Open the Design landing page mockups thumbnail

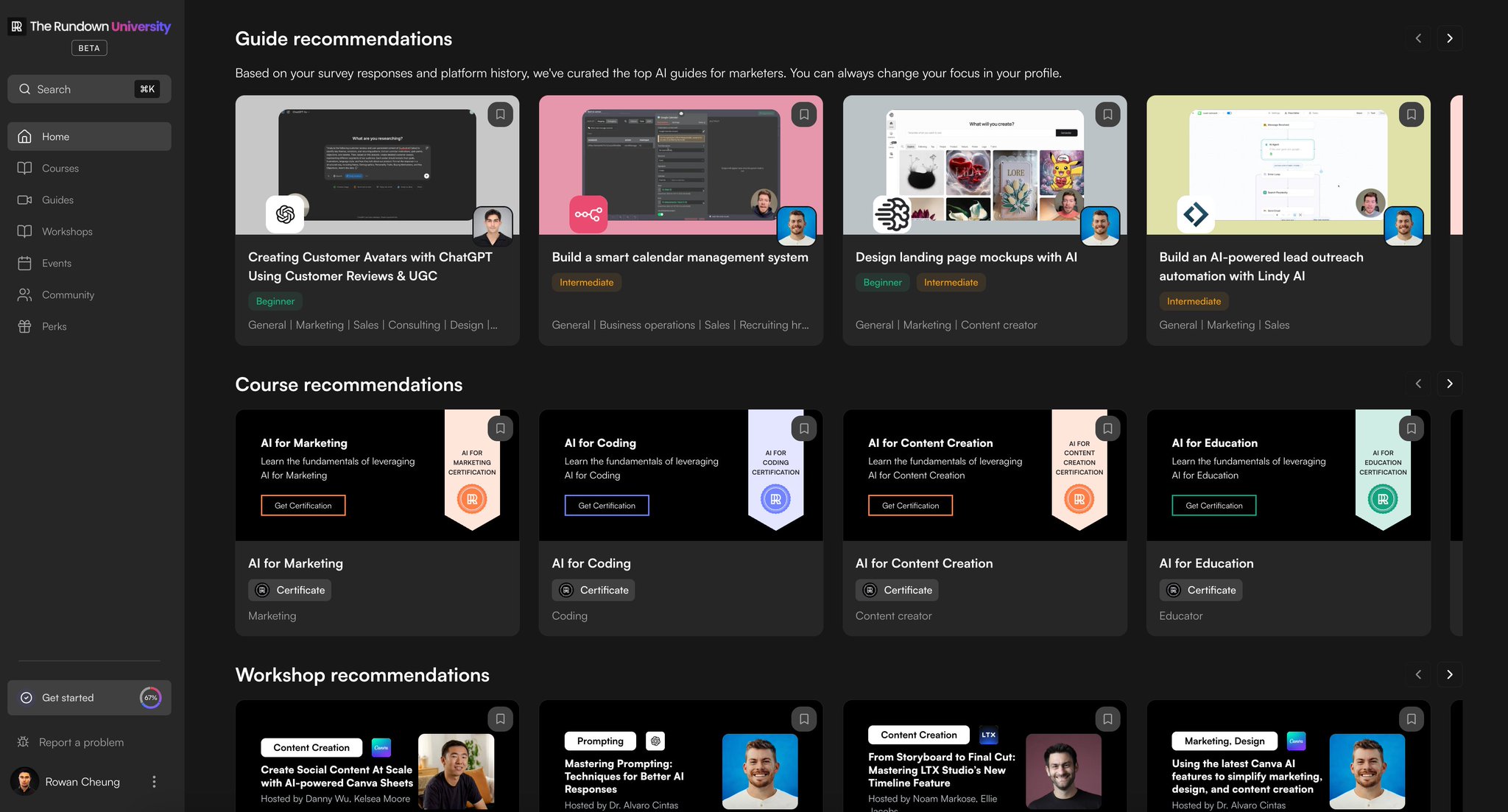[x=984, y=165]
